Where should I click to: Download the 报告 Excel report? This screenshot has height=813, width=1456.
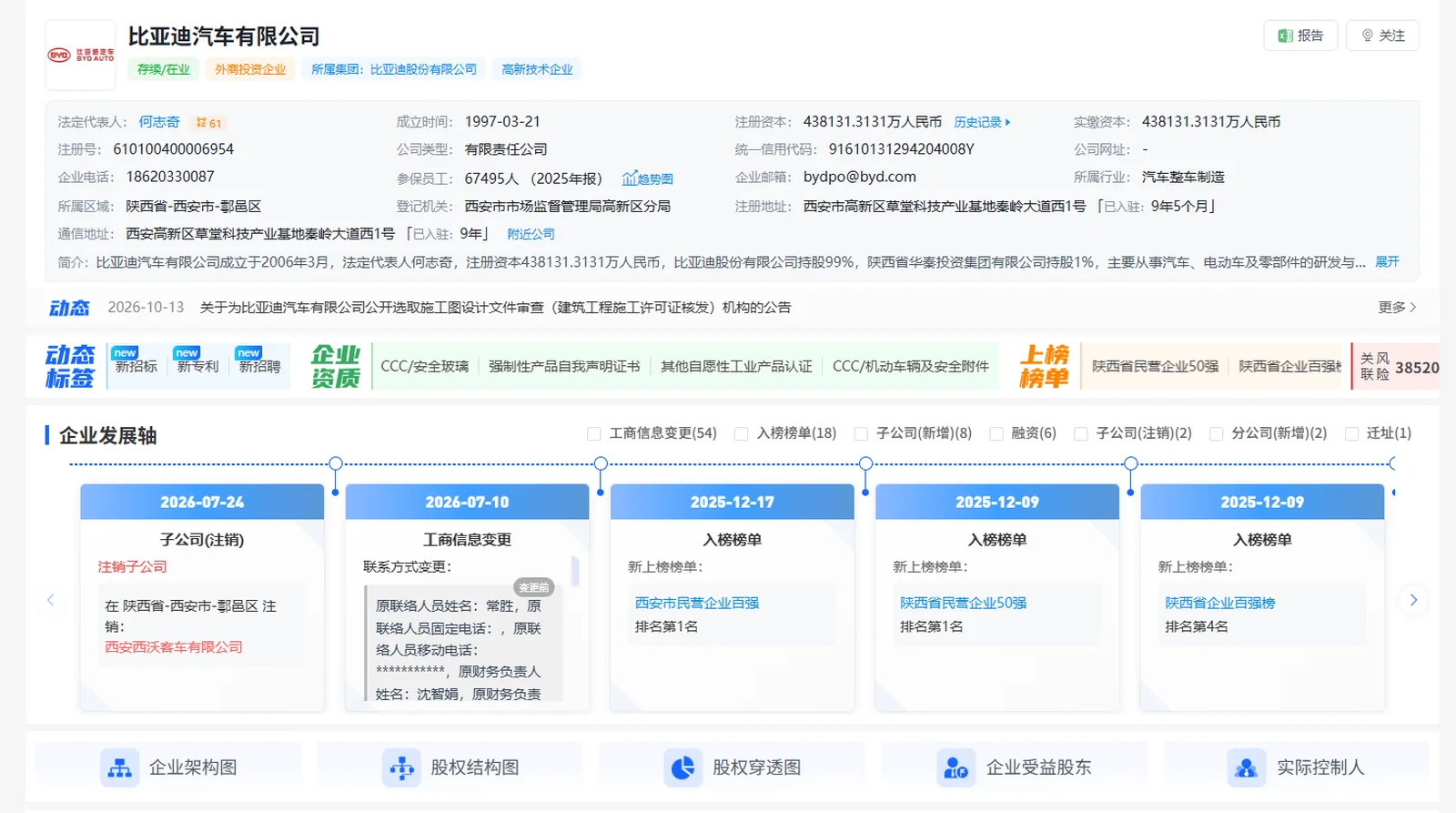pyautogui.click(x=1300, y=36)
